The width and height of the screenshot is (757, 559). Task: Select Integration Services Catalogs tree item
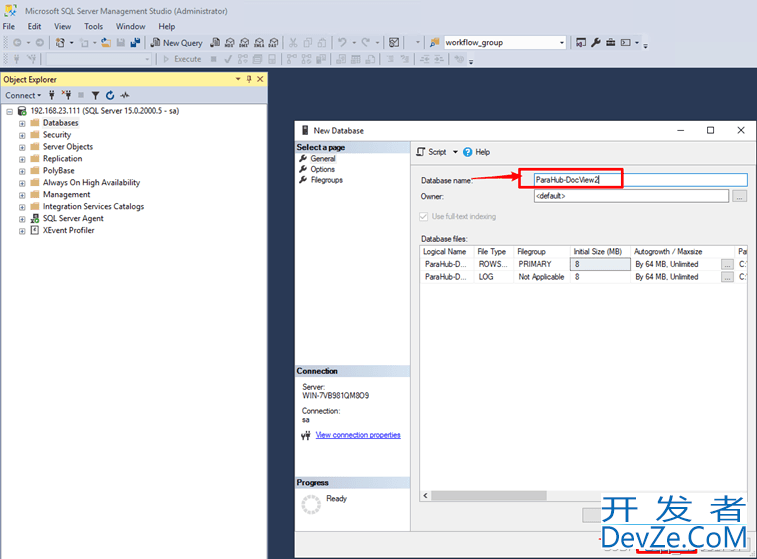(x=93, y=207)
